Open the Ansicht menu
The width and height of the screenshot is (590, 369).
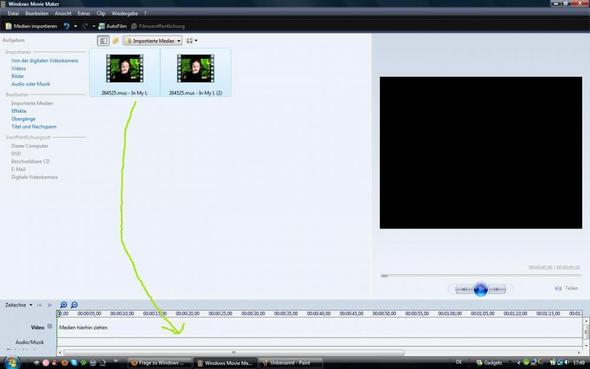(63, 14)
